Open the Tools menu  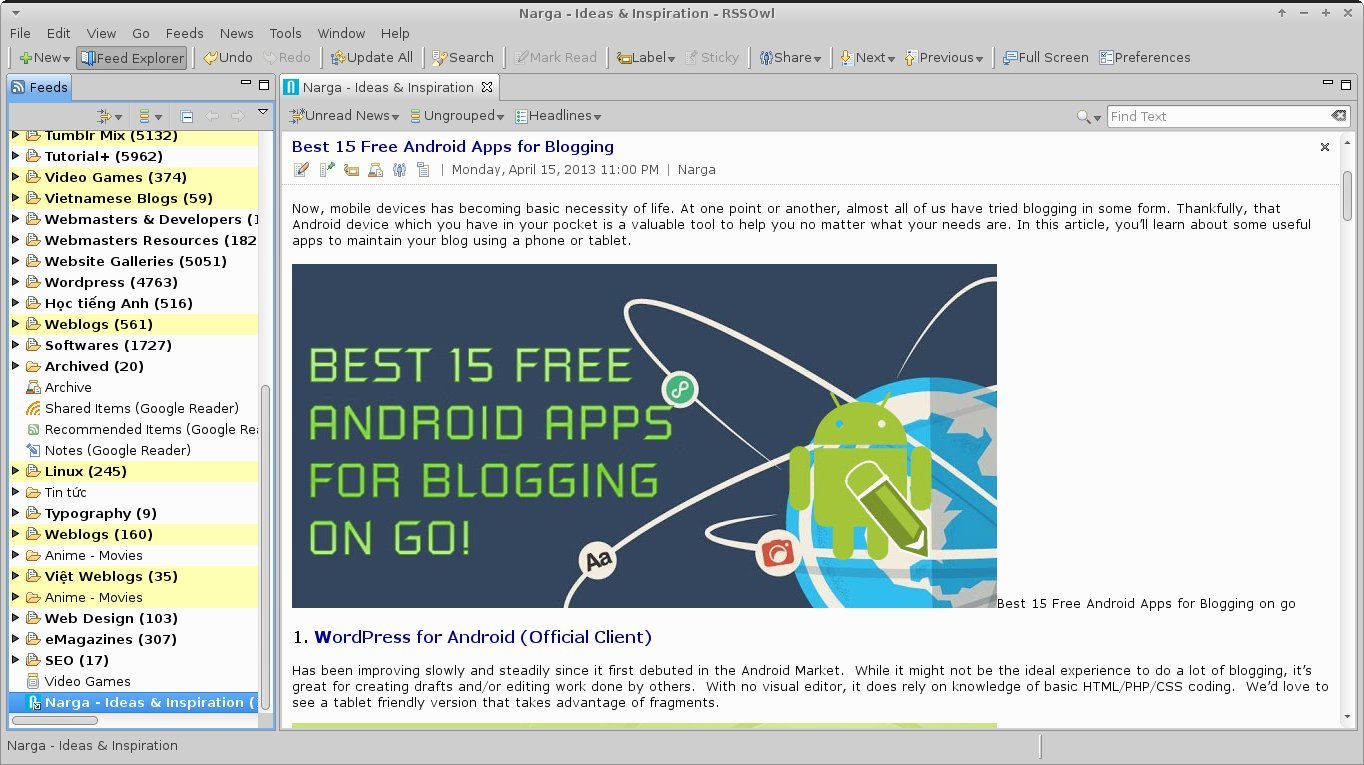coord(285,33)
